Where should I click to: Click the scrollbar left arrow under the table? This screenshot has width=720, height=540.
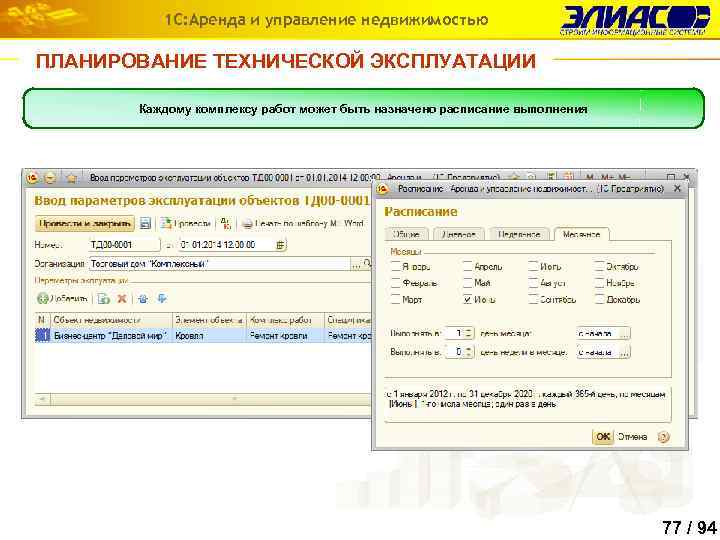click(43, 399)
